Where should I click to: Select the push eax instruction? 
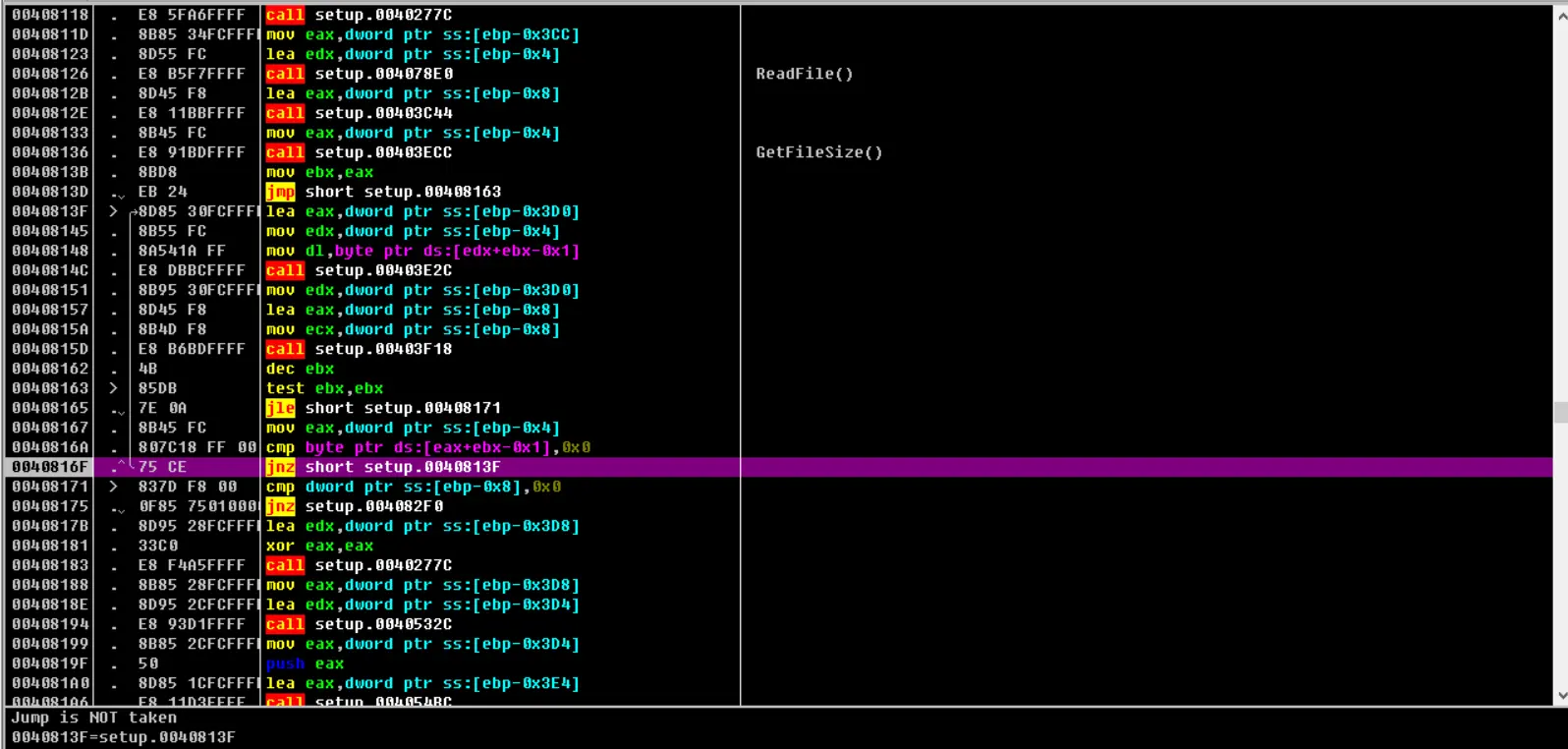pos(306,663)
